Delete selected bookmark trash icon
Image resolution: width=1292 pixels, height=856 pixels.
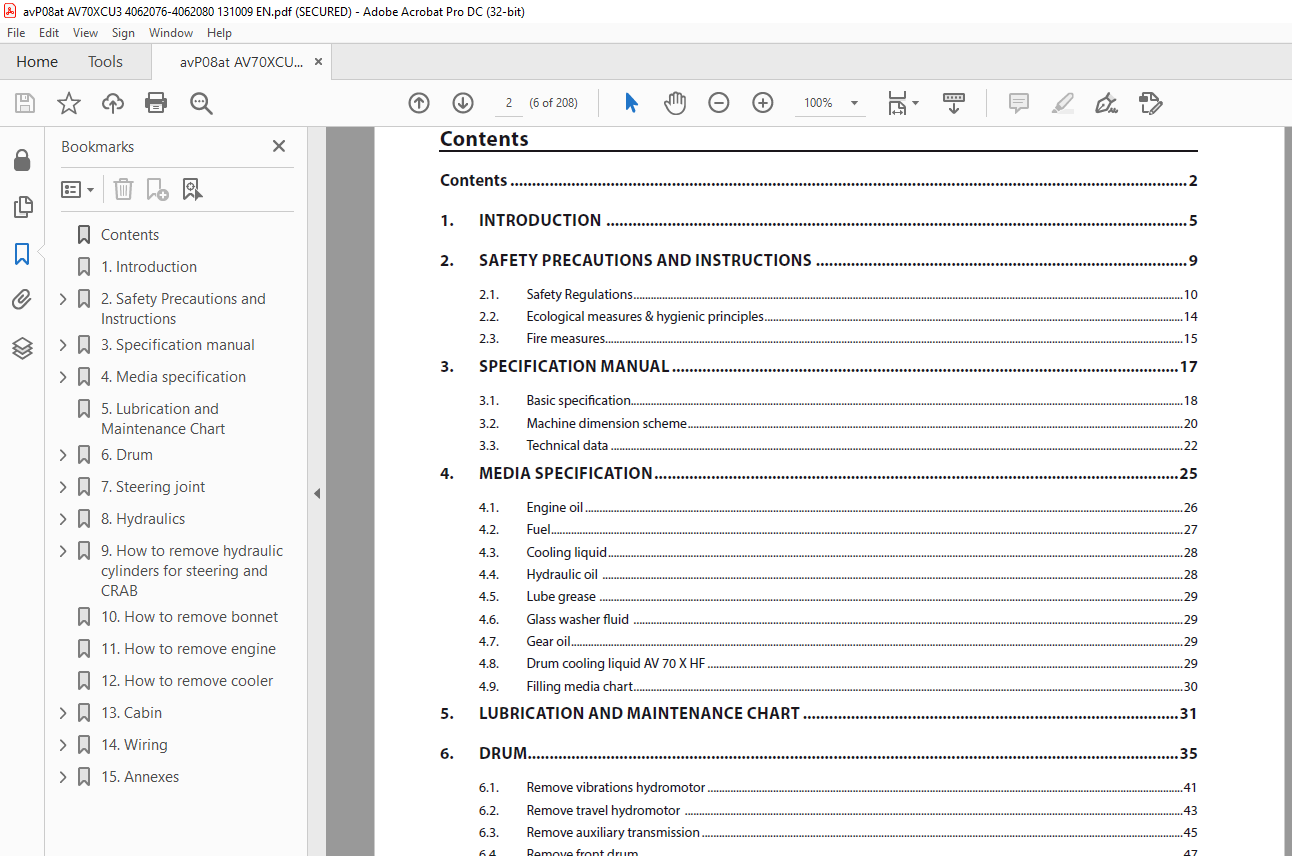point(123,189)
